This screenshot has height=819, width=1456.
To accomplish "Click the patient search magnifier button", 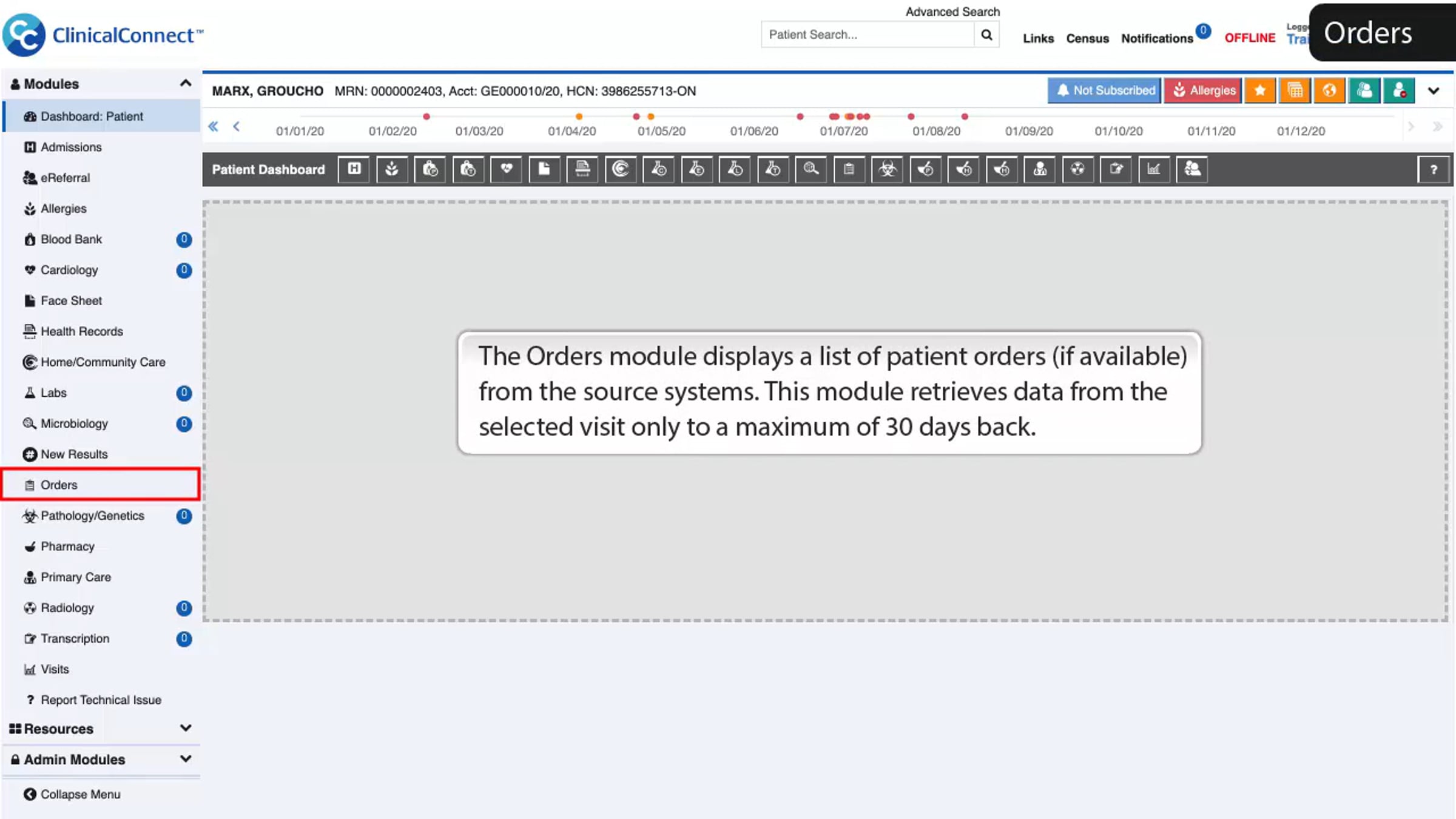I will tap(986, 35).
